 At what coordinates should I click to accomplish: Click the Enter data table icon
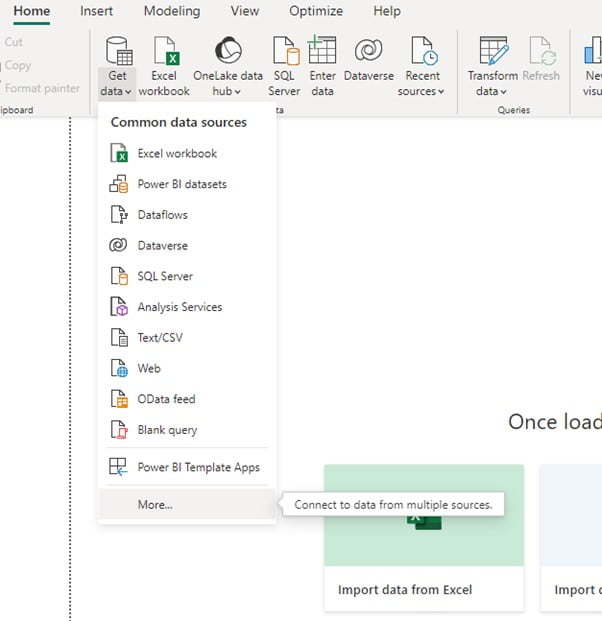pyautogui.click(x=322, y=51)
